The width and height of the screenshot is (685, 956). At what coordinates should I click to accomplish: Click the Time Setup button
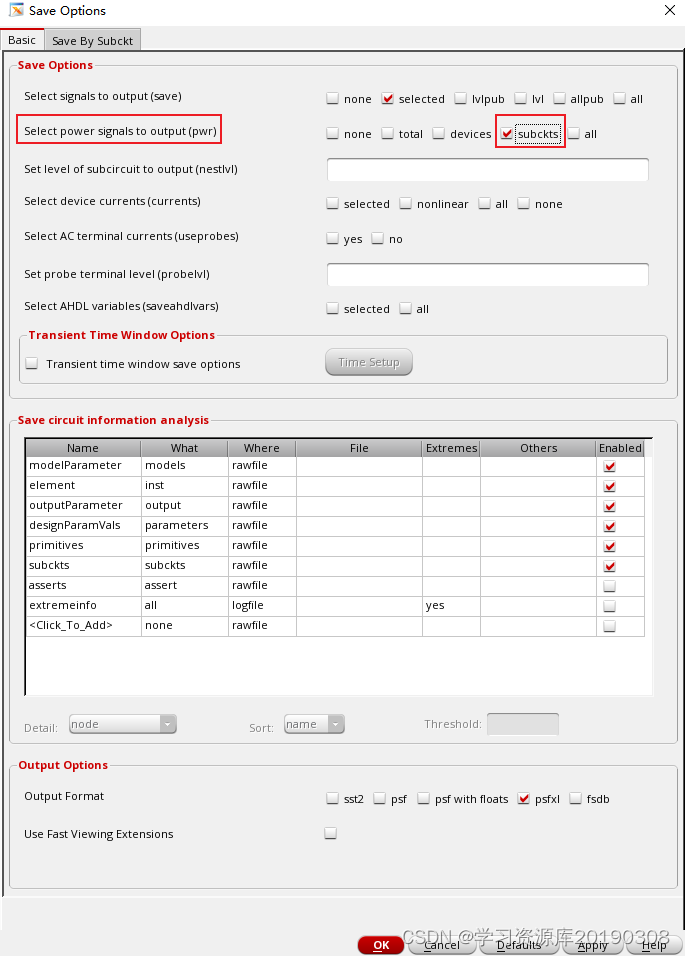coord(368,362)
